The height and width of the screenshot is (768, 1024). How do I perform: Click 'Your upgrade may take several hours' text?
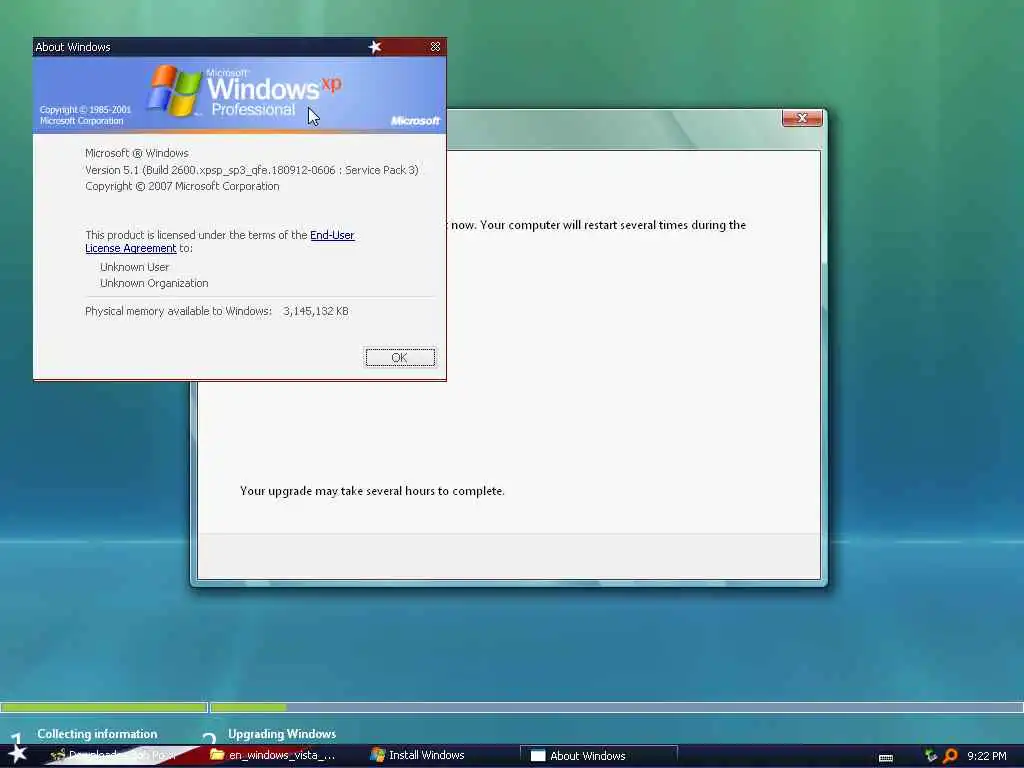[x=372, y=491]
